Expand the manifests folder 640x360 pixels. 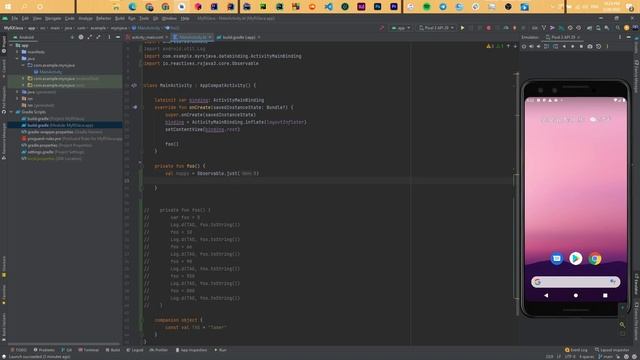click(18, 52)
